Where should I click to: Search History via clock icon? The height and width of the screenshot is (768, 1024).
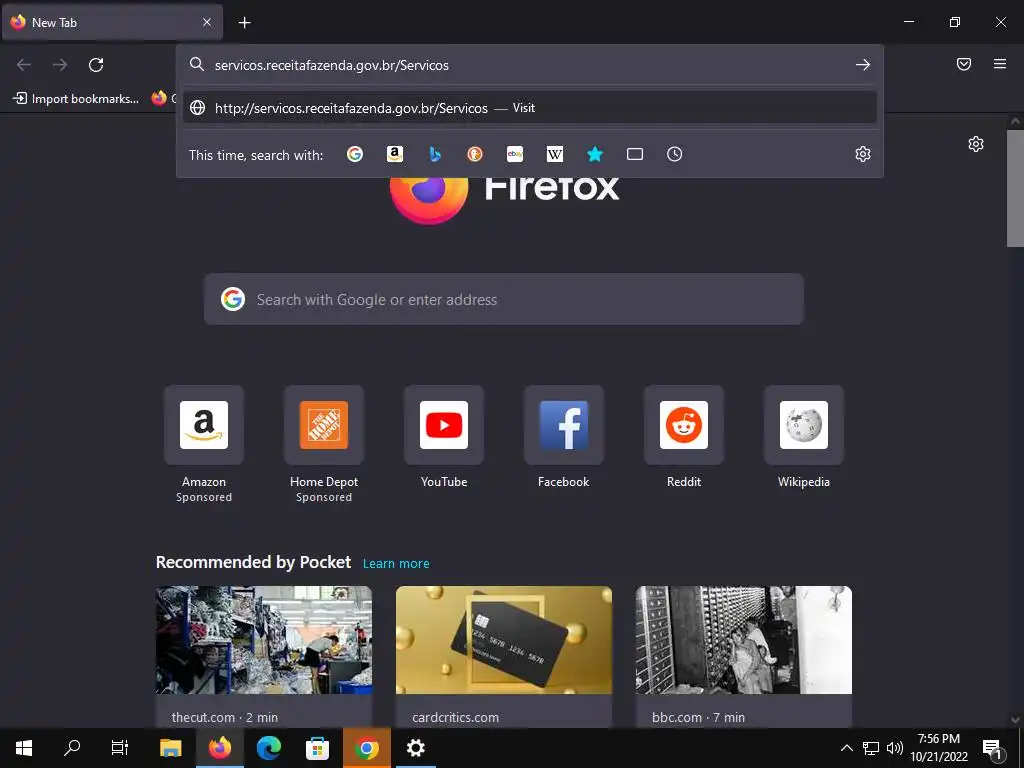(675, 154)
